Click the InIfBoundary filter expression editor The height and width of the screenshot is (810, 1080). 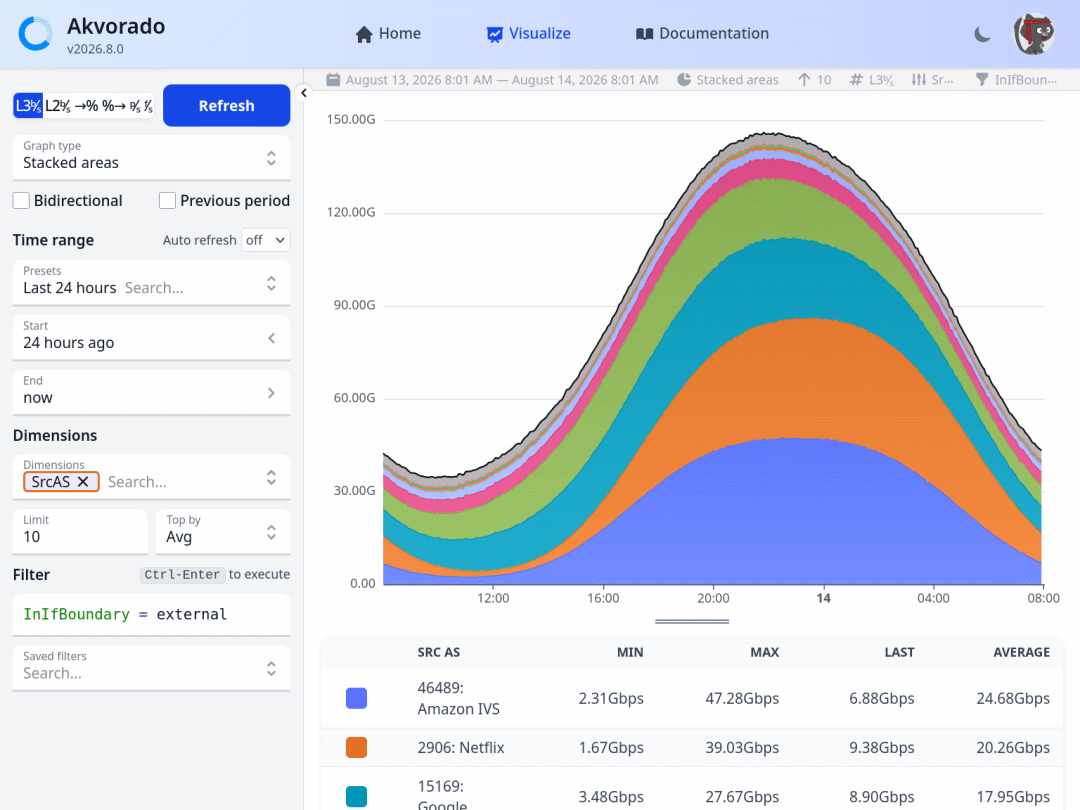(152, 614)
